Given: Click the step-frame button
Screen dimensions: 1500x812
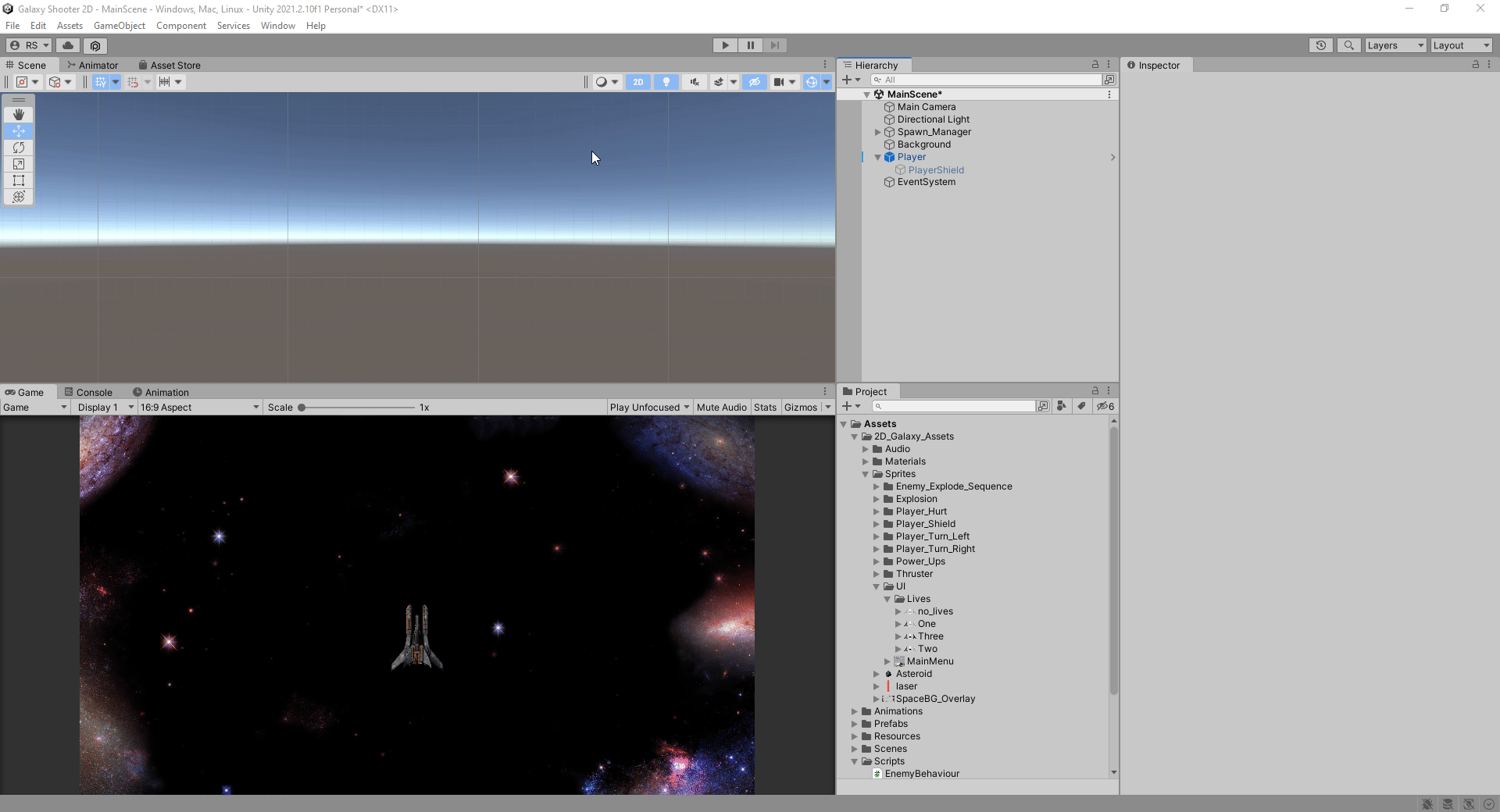Looking at the screenshot, I should [774, 45].
